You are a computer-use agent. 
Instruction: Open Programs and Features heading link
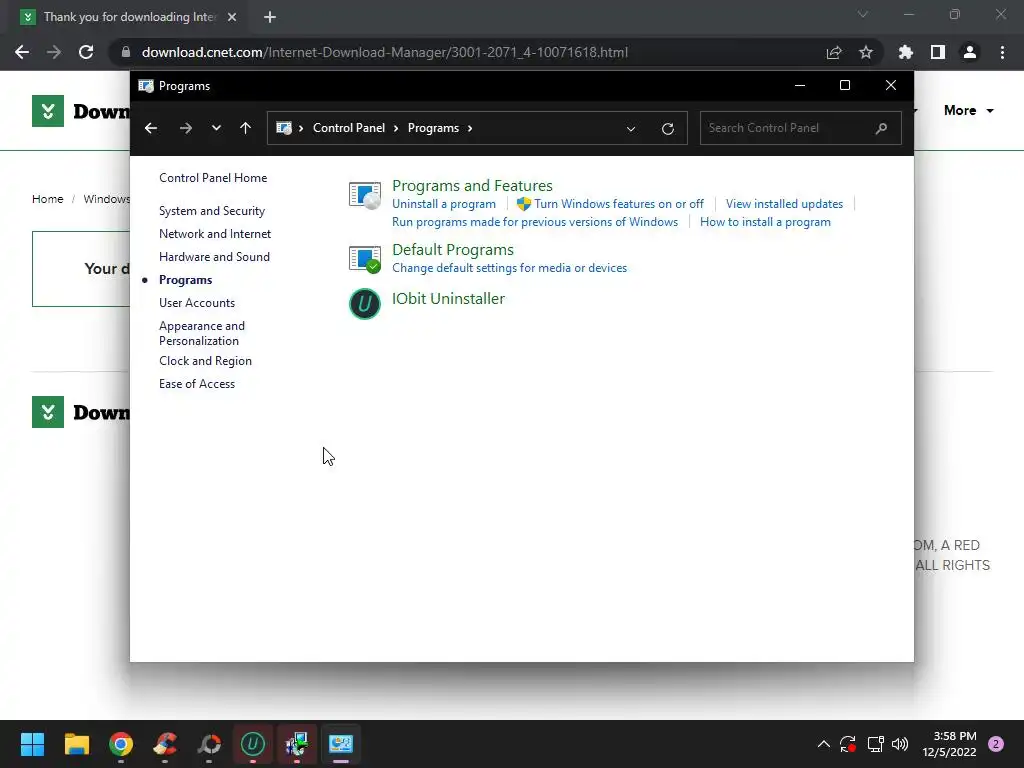[472, 185]
